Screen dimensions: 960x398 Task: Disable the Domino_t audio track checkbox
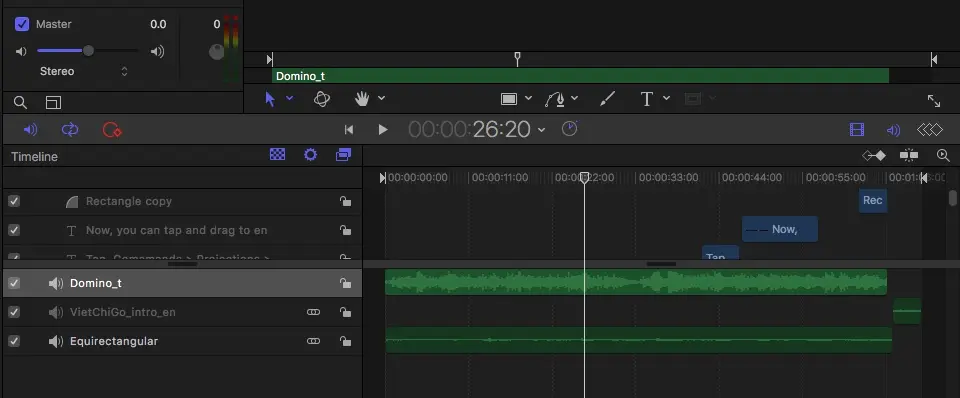pos(14,283)
